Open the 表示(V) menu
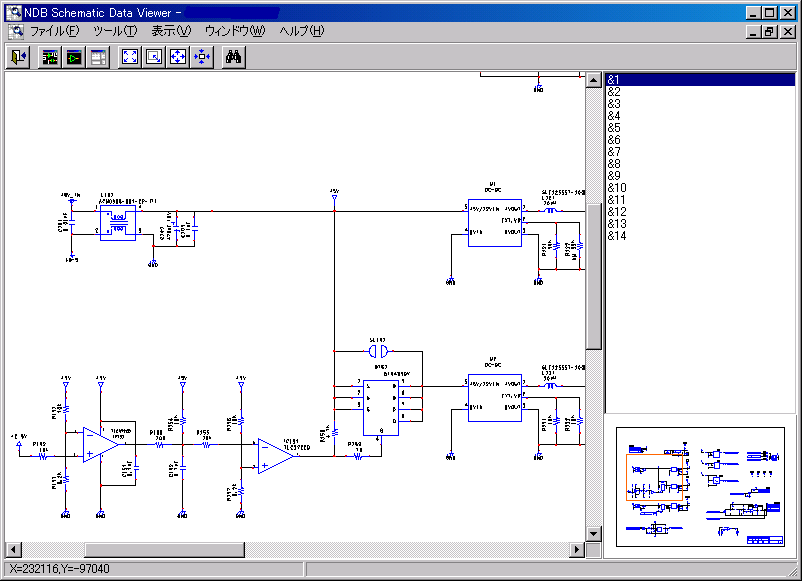The image size is (802, 581). coord(170,31)
